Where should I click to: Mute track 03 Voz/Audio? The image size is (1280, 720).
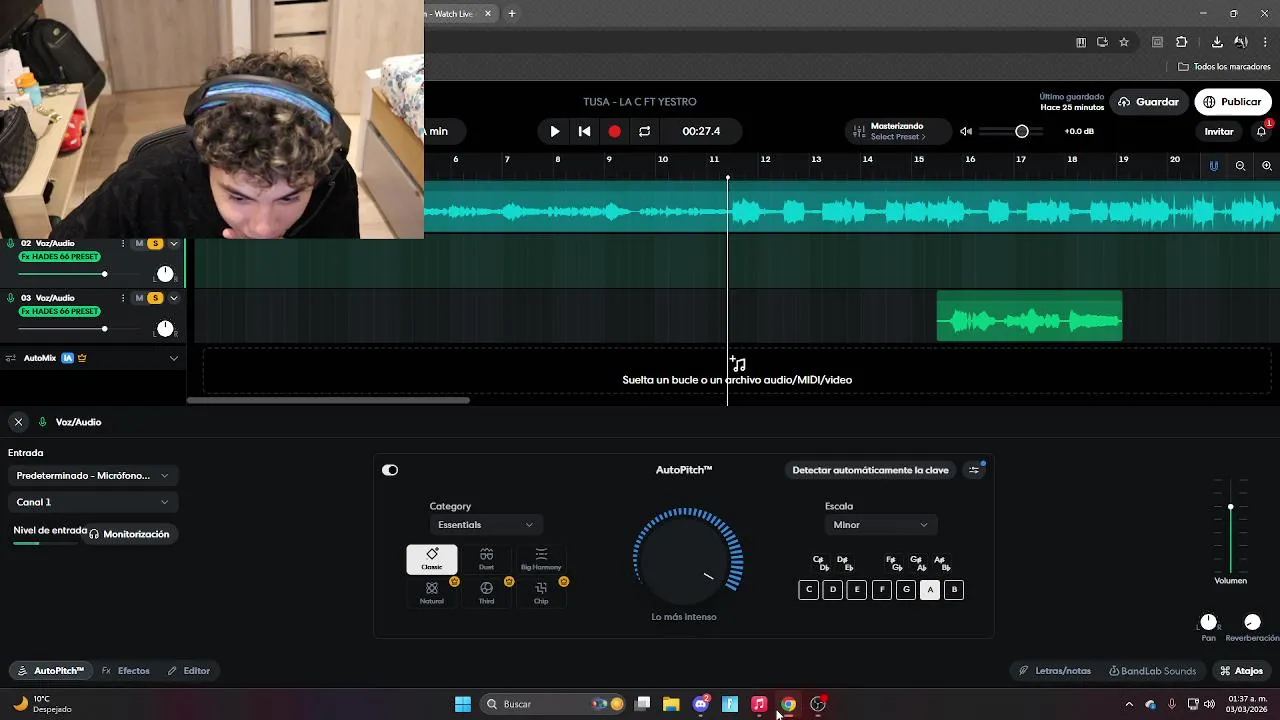click(x=139, y=298)
